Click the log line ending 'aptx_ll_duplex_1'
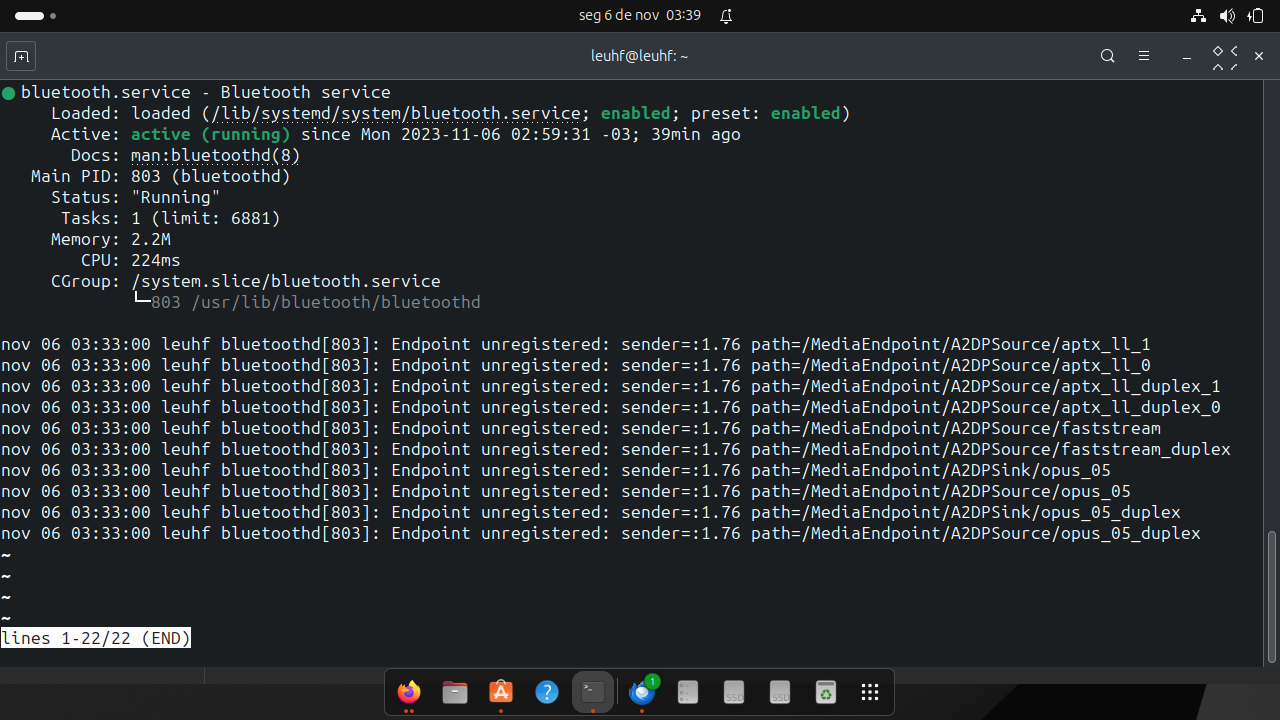This screenshot has width=1280, height=720. click(x=611, y=386)
